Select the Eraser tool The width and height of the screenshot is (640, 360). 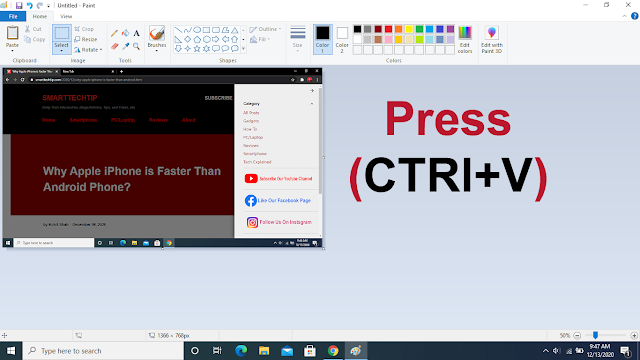114,47
